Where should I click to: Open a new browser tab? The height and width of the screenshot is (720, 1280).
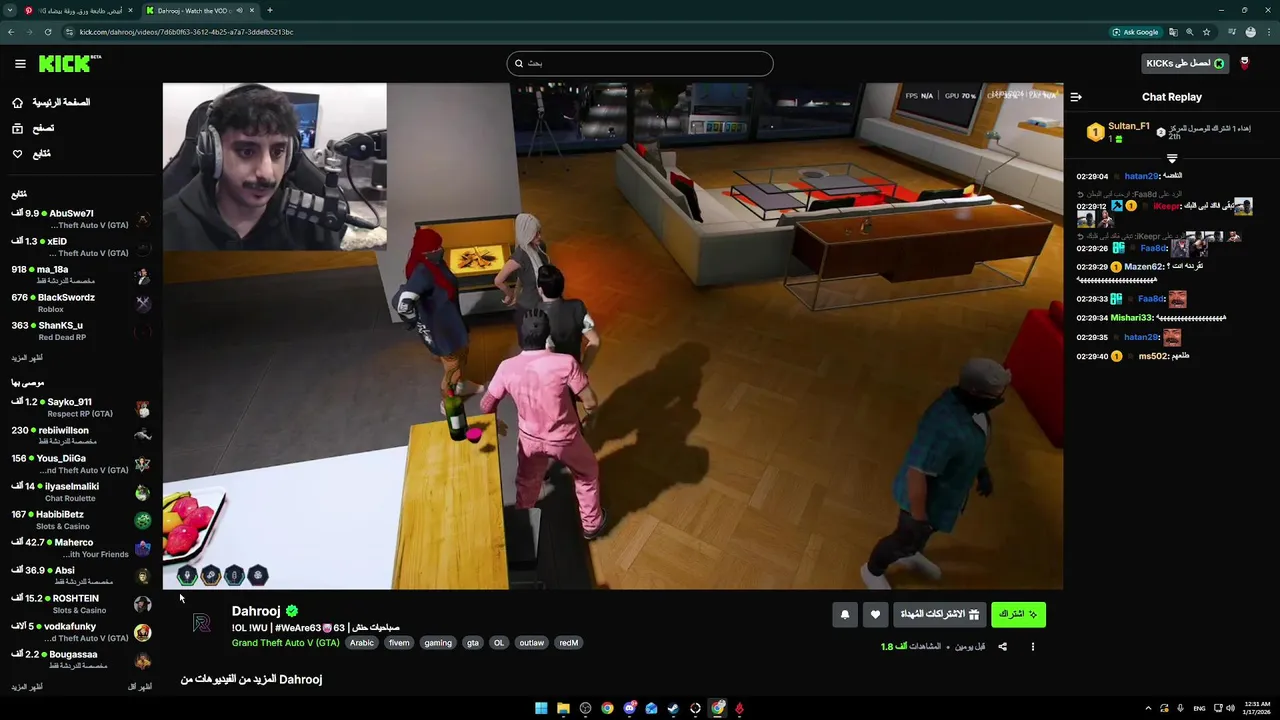(x=269, y=10)
